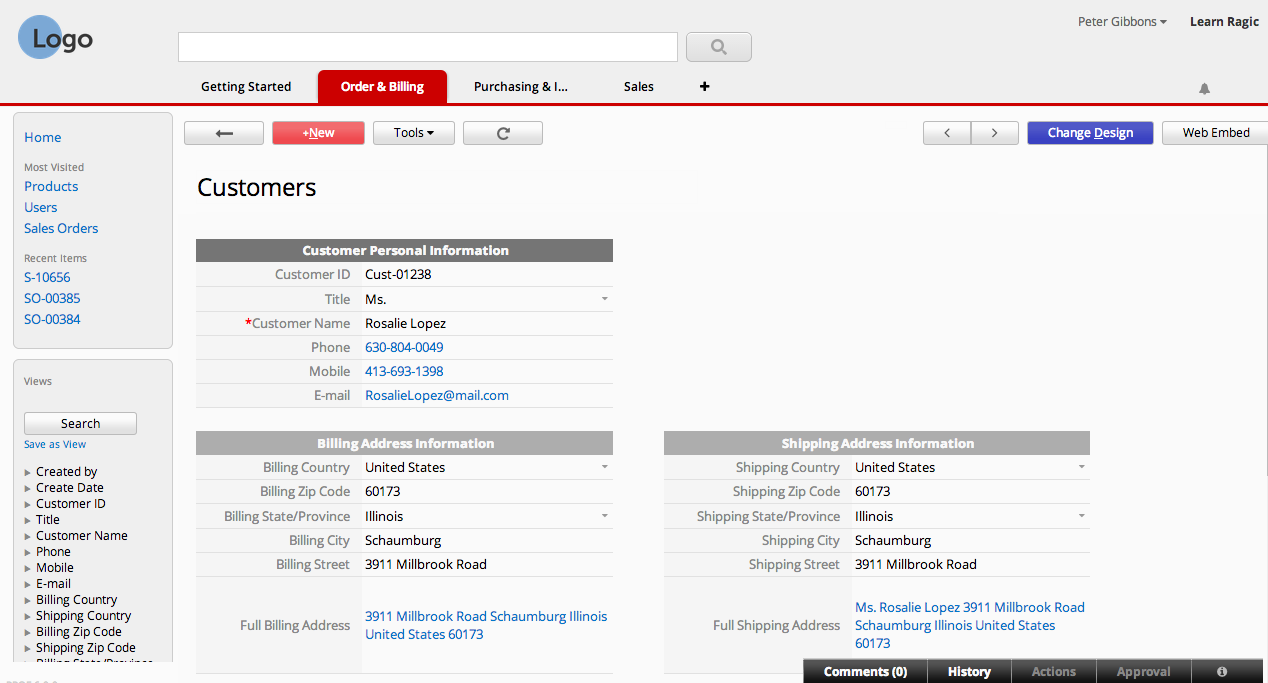Open the Tools dropdown

(x=414, y=133)
